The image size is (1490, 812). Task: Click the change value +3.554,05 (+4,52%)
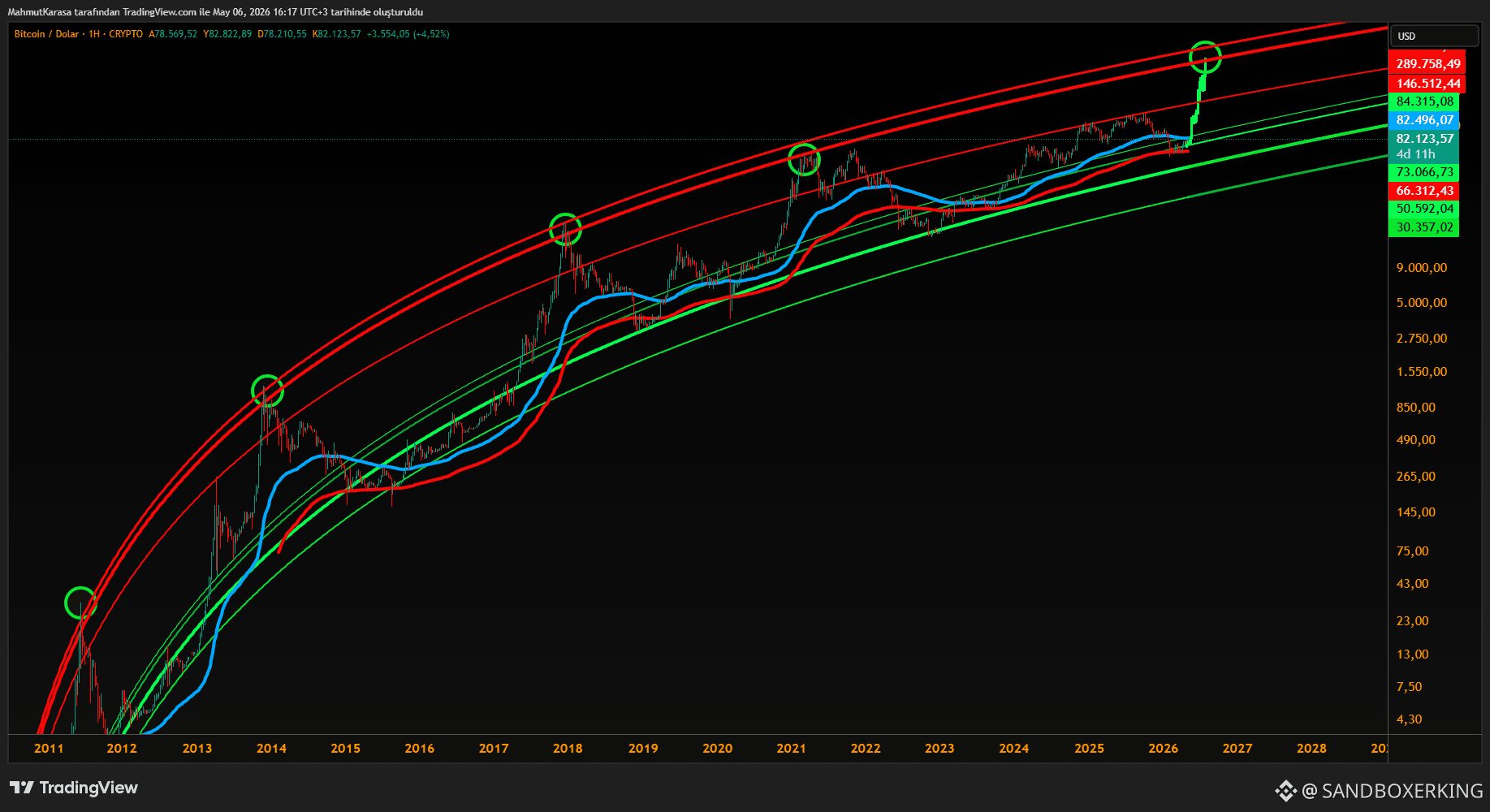click(x=408, y=34)
